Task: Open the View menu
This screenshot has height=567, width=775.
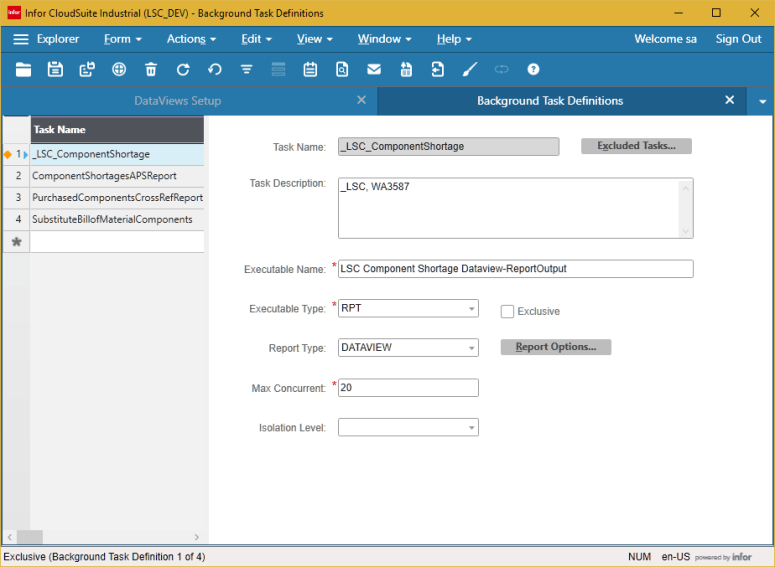Action: pyautogui.click(x=314, y=39)
